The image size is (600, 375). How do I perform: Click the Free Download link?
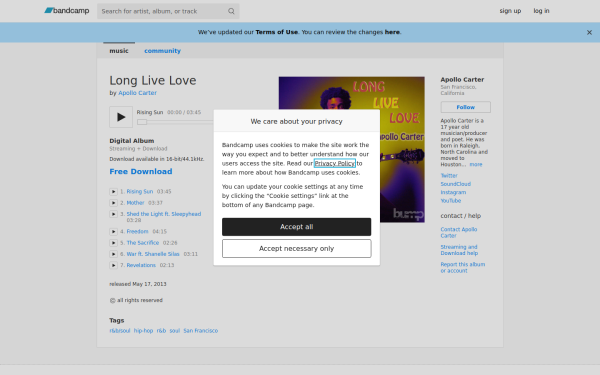point(141,171)
